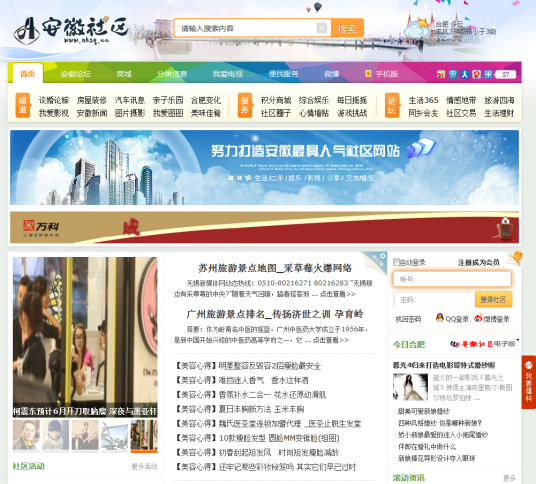Image resolution: width=536 pixels, height=484 pixels.
Task: Open the 生活365 forum link
Action: pyautogui.click(x=423, y=100)
